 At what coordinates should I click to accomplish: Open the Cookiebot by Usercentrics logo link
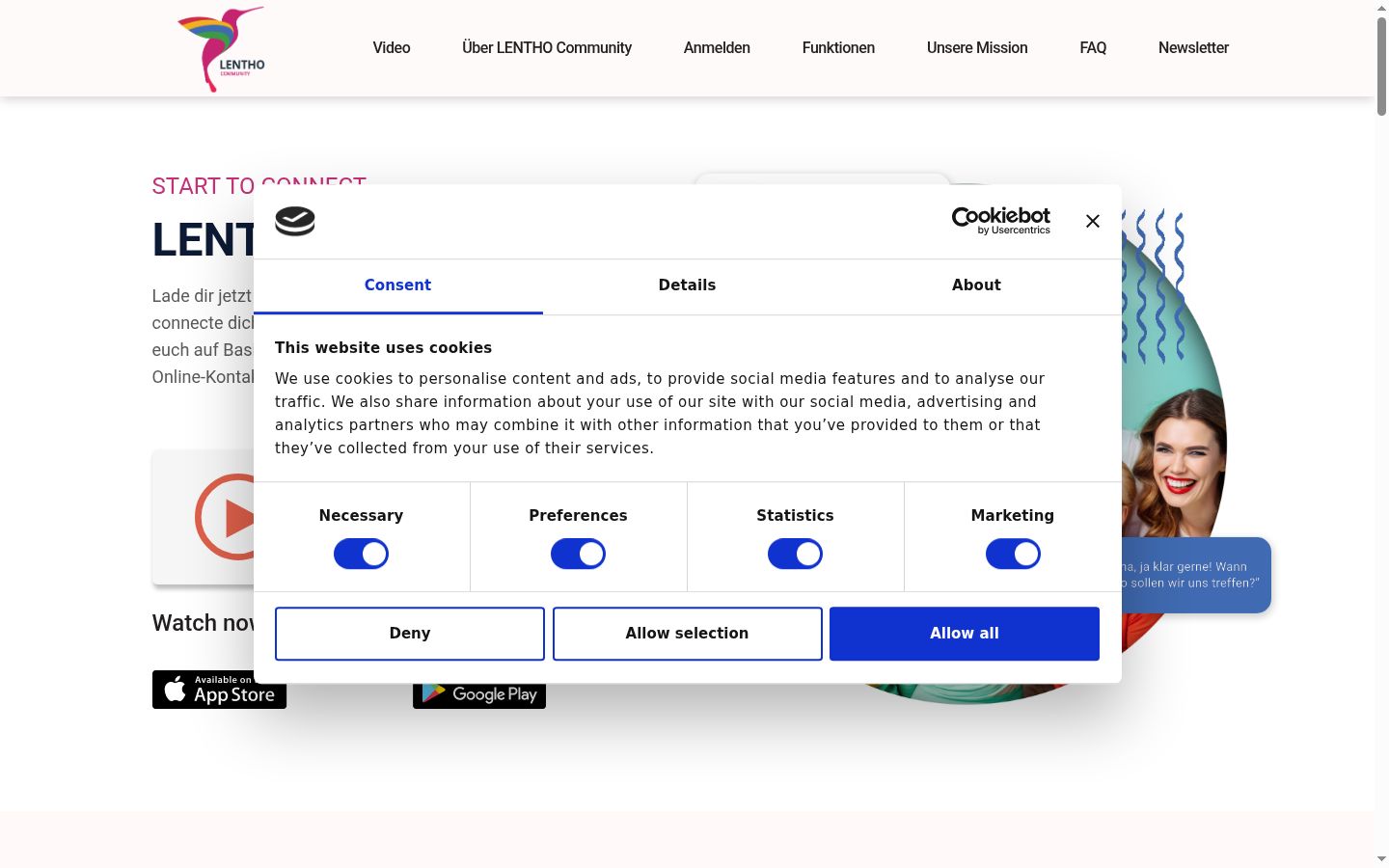(1001, 221)
